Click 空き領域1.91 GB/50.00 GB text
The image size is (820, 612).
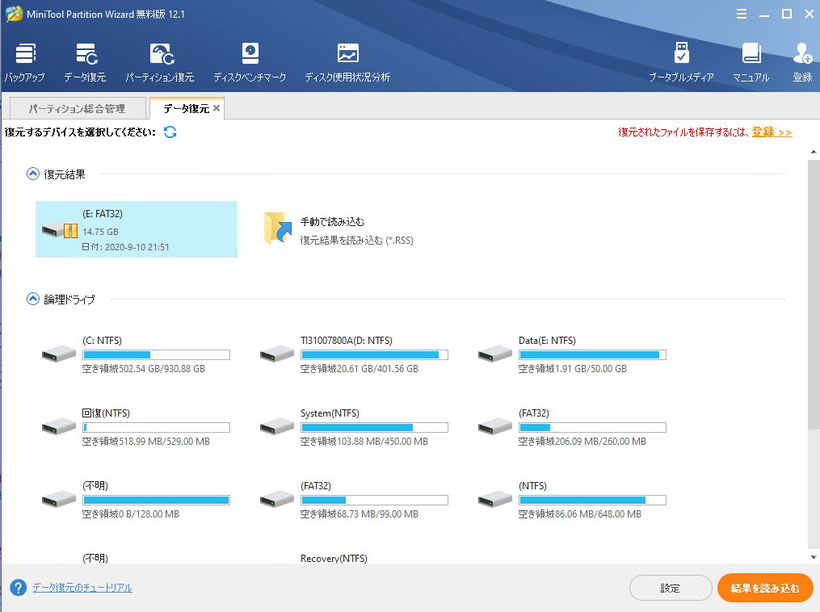pyautogui.click(x=573, y=369)
